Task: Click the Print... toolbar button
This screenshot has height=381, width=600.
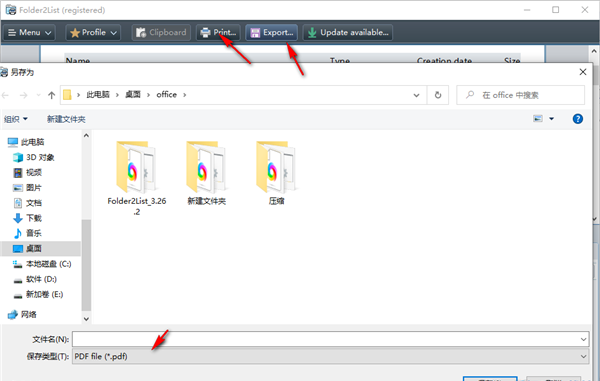Action: pos(218,33)
